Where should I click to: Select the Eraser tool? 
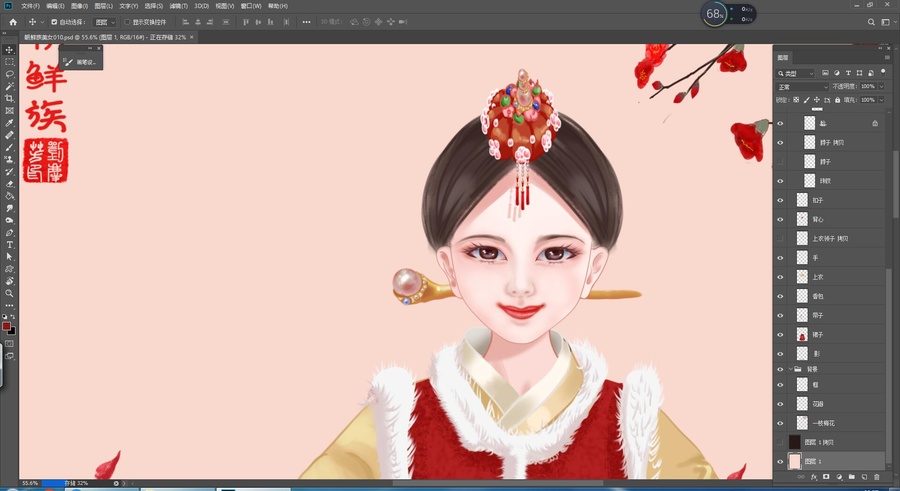pyautogui.click(x=9, y=184)
